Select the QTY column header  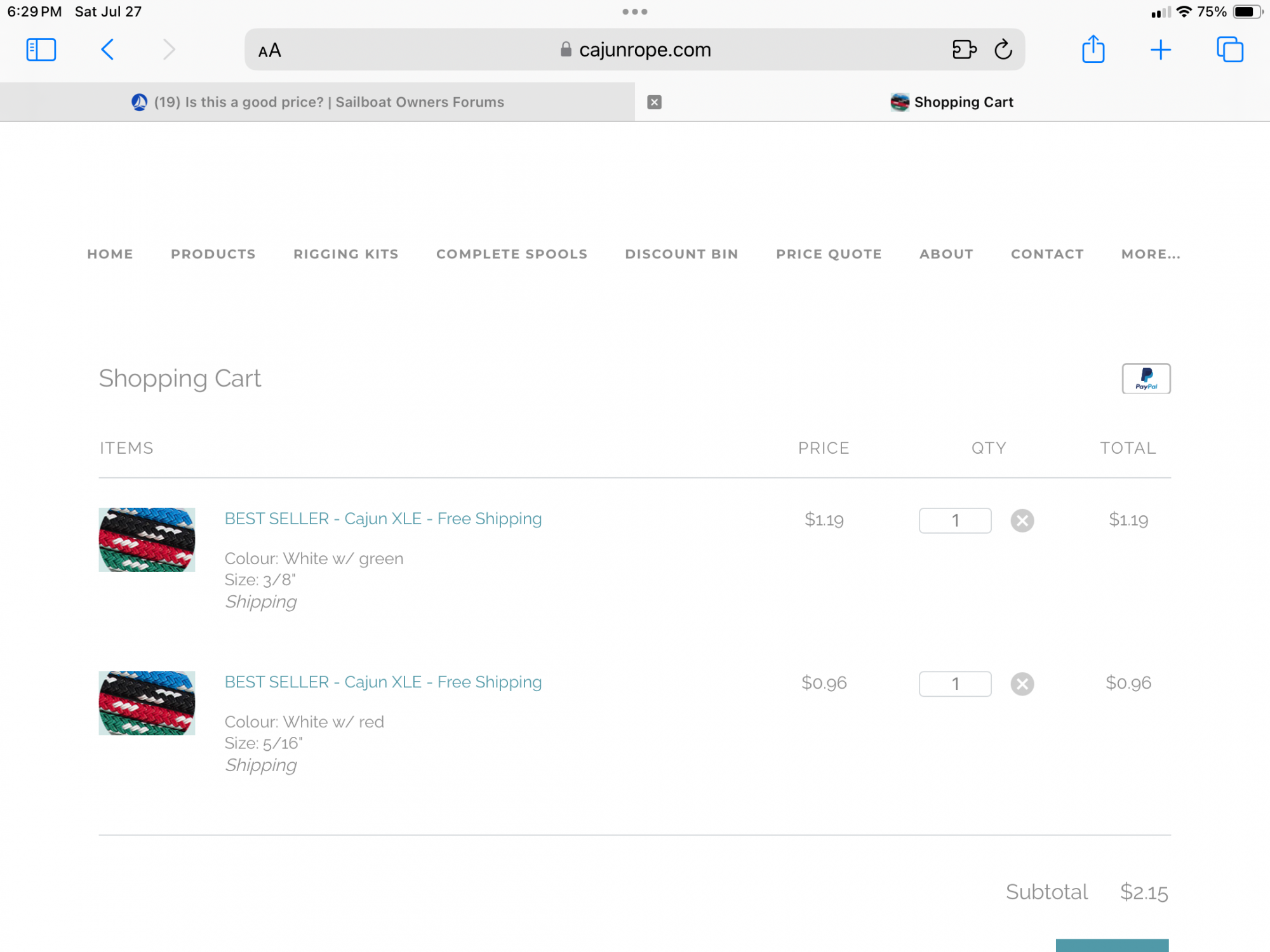tap(988, 448)
